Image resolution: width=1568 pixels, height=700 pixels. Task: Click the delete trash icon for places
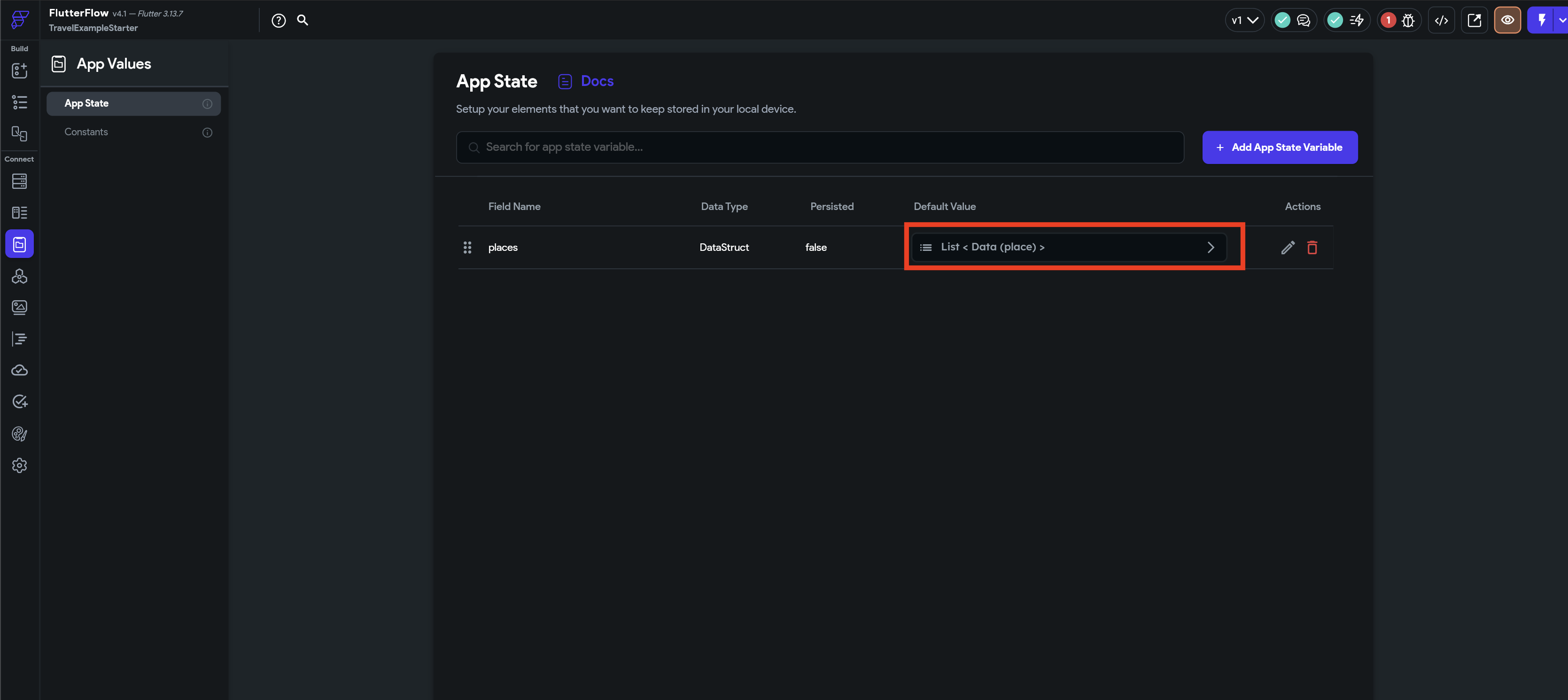click(1312, 248)
